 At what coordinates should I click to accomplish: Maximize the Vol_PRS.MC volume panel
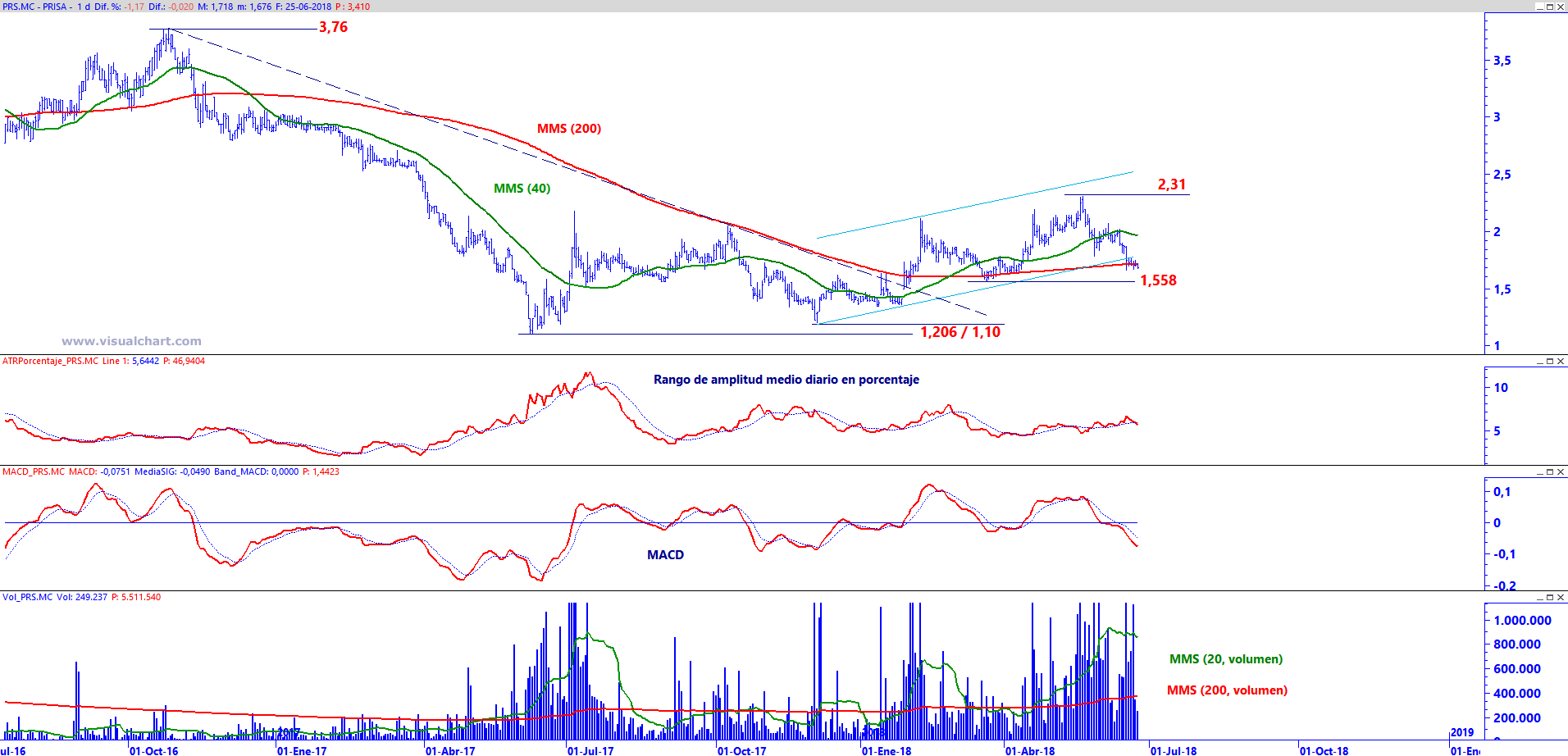[x=1550, y=597]
